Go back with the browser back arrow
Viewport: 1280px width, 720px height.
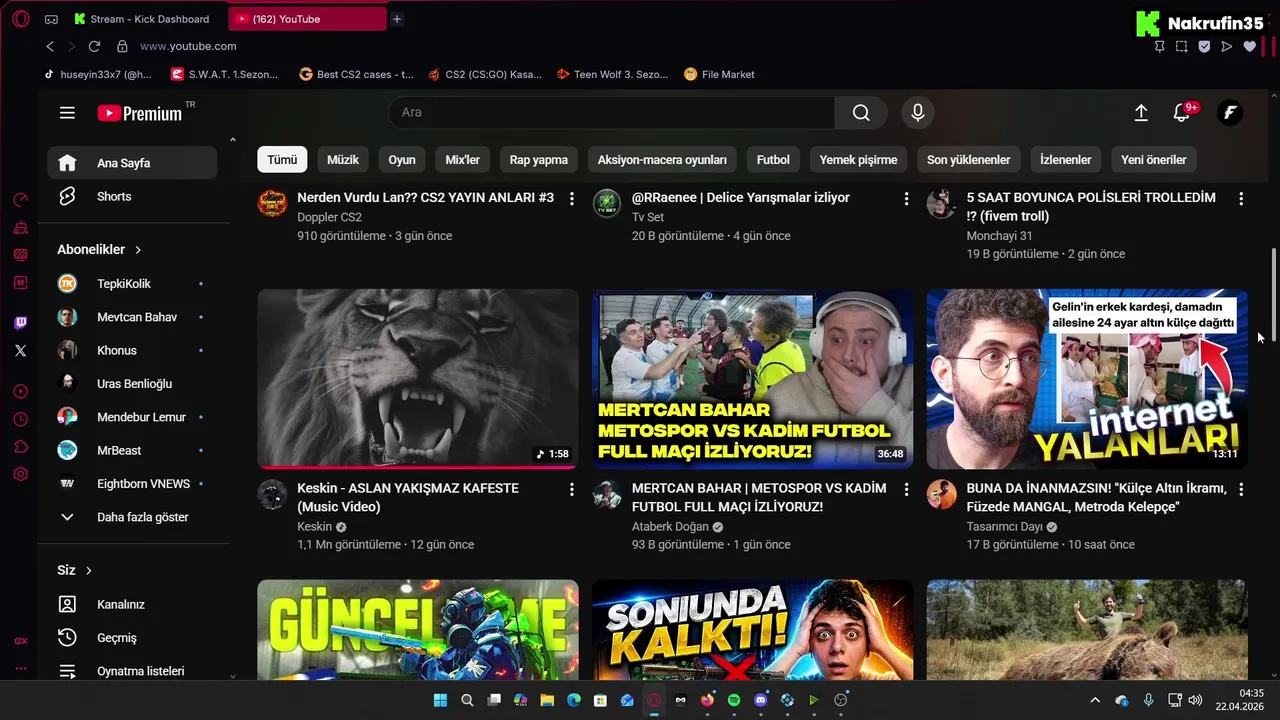(50, 46)
